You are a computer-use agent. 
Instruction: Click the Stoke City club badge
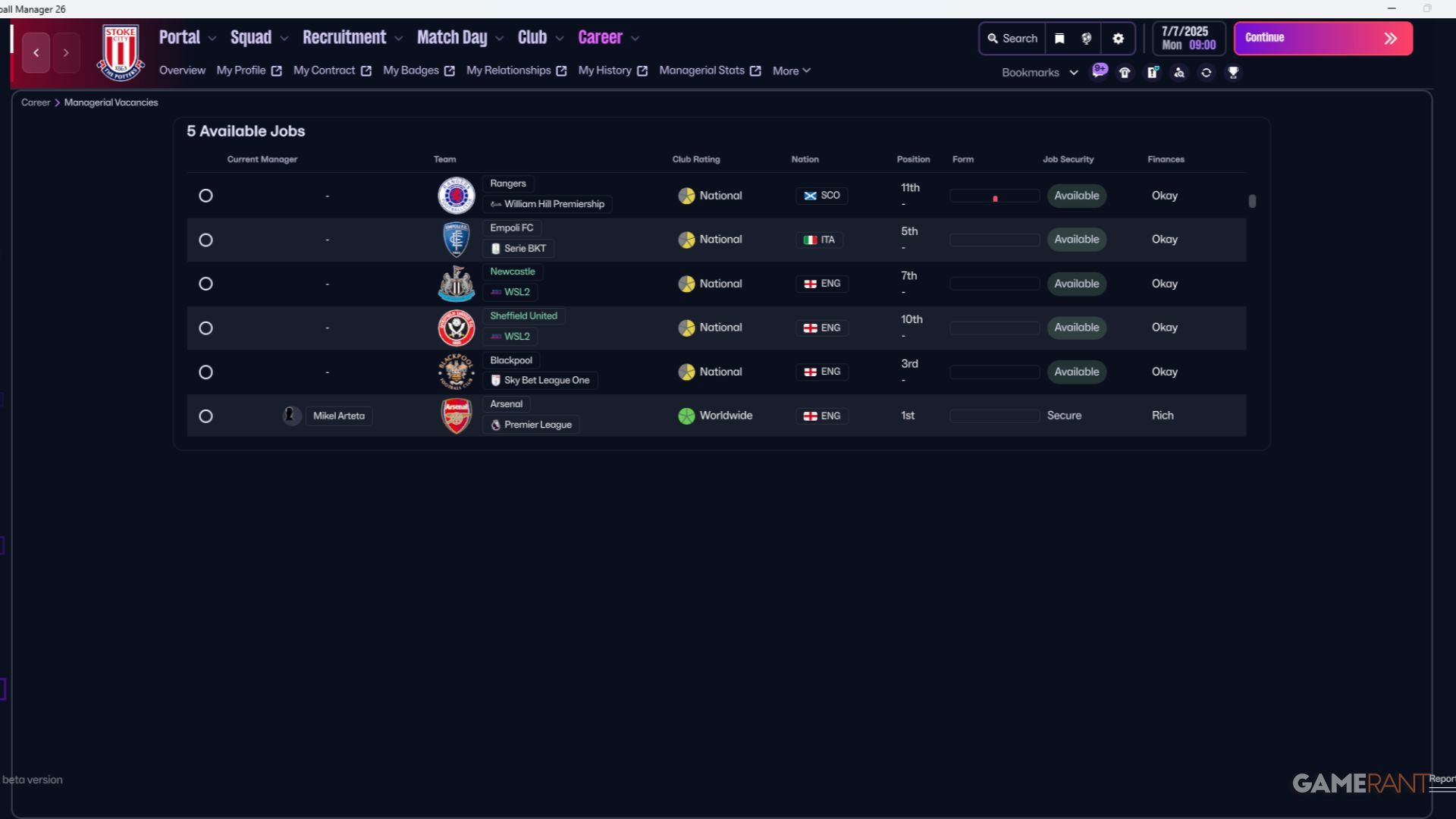121,52
